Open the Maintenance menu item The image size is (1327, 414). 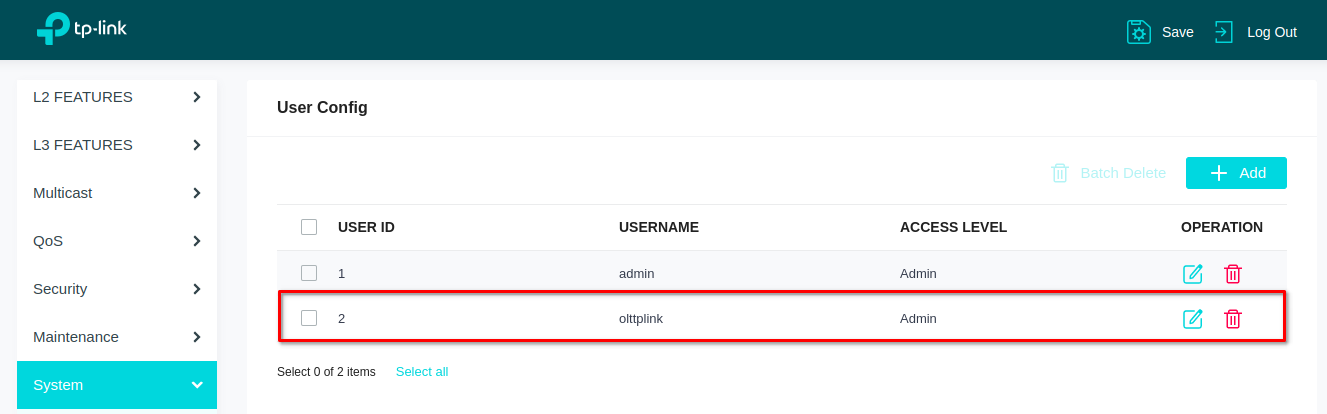pos(76,337)
